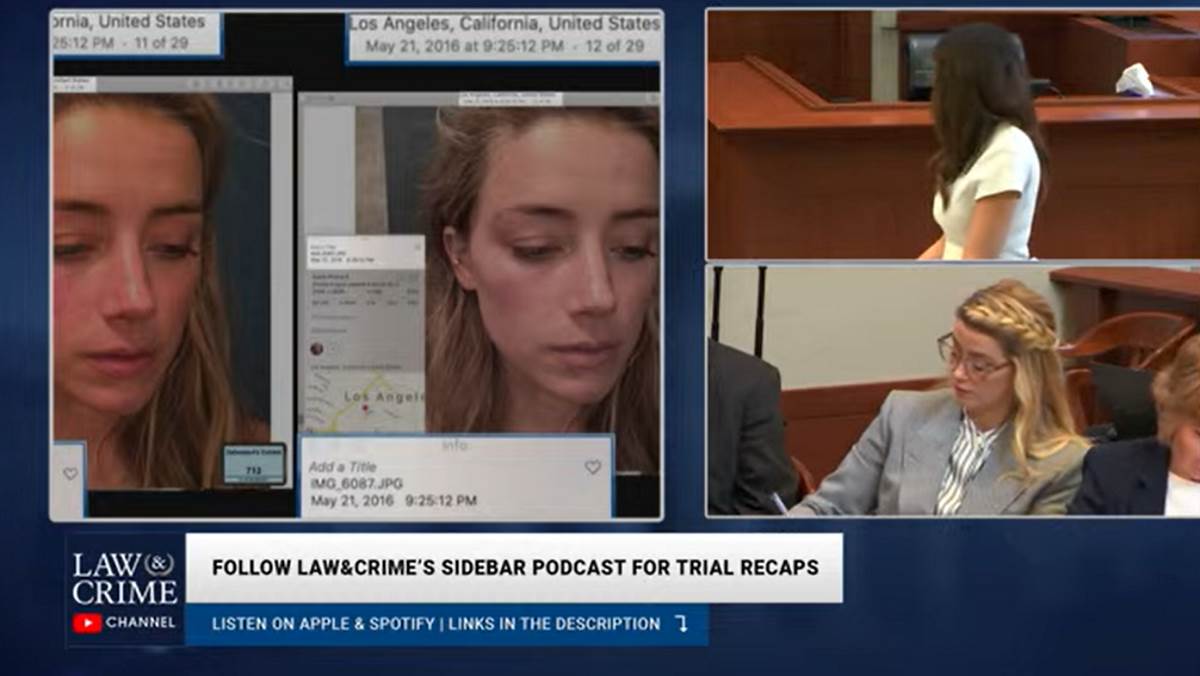The height and width of the screenshot is (676, 1200).
Task: Select the IMG_6087.JPG filename text
Action: coord(356,484)
